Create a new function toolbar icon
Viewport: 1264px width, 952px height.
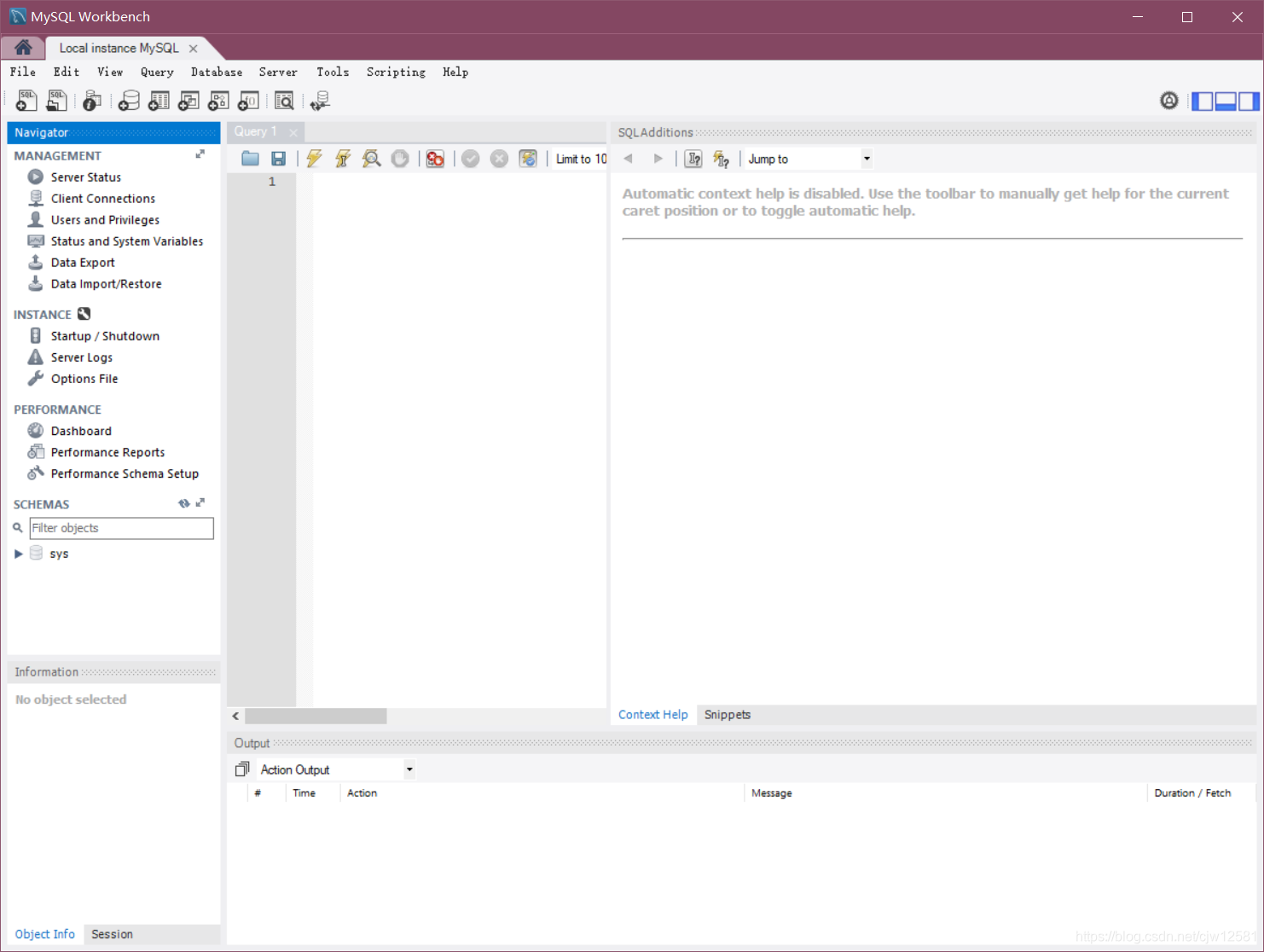(x=248, y=102)
